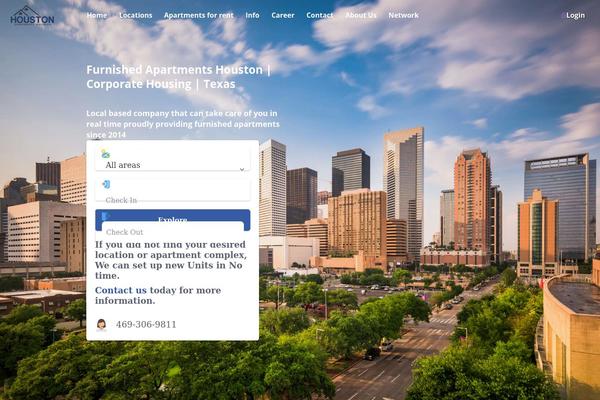Image resolution: width=600 pixels, height=400 pixels.
Task: Click phone number 469-306-9811
Action: coord(146,325)
